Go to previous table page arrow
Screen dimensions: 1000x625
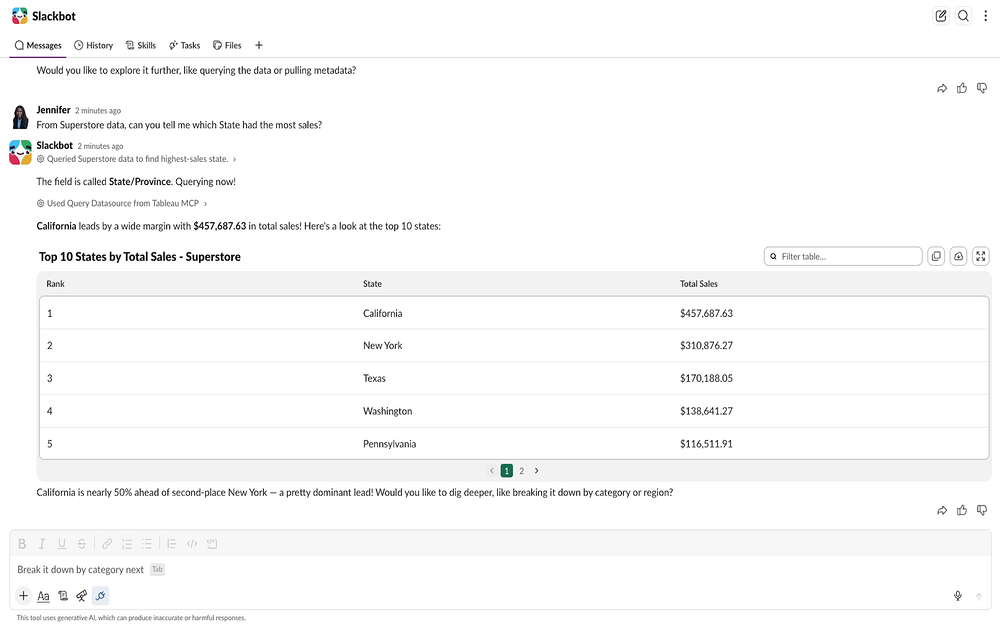pos(492,471)
